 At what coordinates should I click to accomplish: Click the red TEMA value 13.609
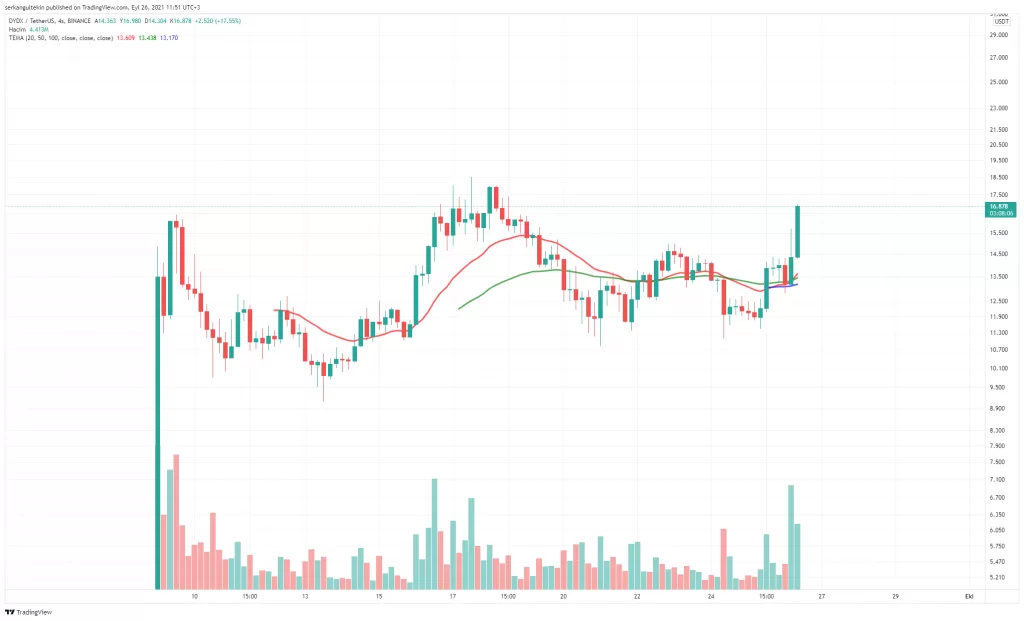tap(125, 37)
